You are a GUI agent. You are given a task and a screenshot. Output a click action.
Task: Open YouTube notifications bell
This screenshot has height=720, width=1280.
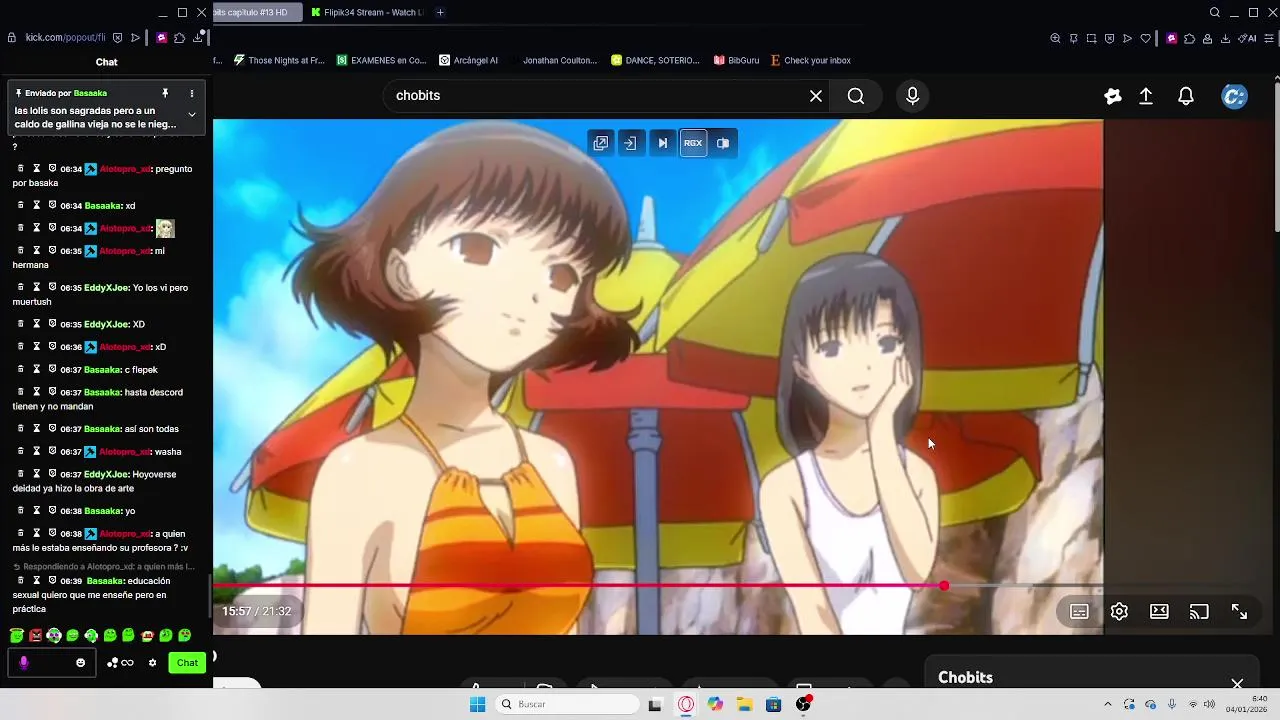tap(1186, 96)
